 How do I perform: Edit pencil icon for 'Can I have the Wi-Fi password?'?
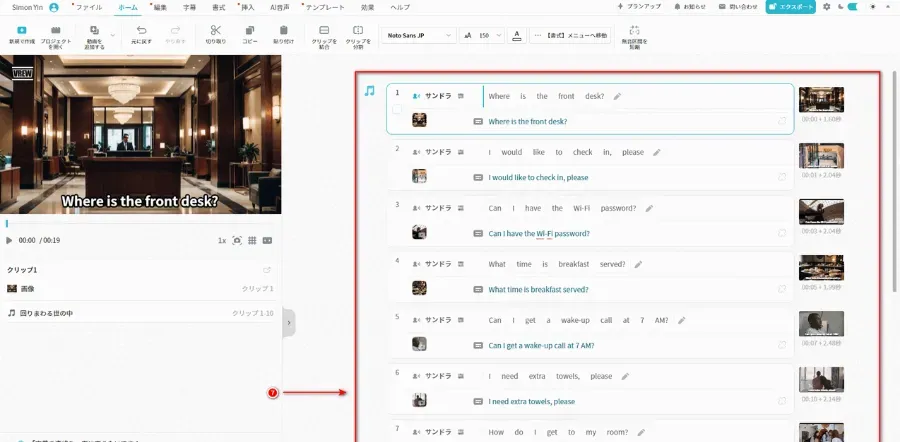point(649,208)
